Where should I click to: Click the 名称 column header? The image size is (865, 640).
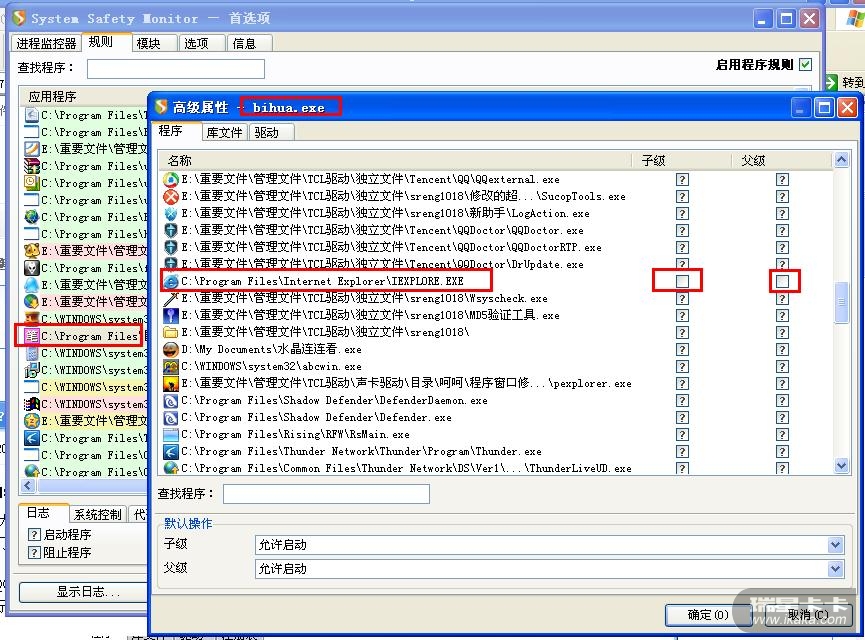point(395,161)
